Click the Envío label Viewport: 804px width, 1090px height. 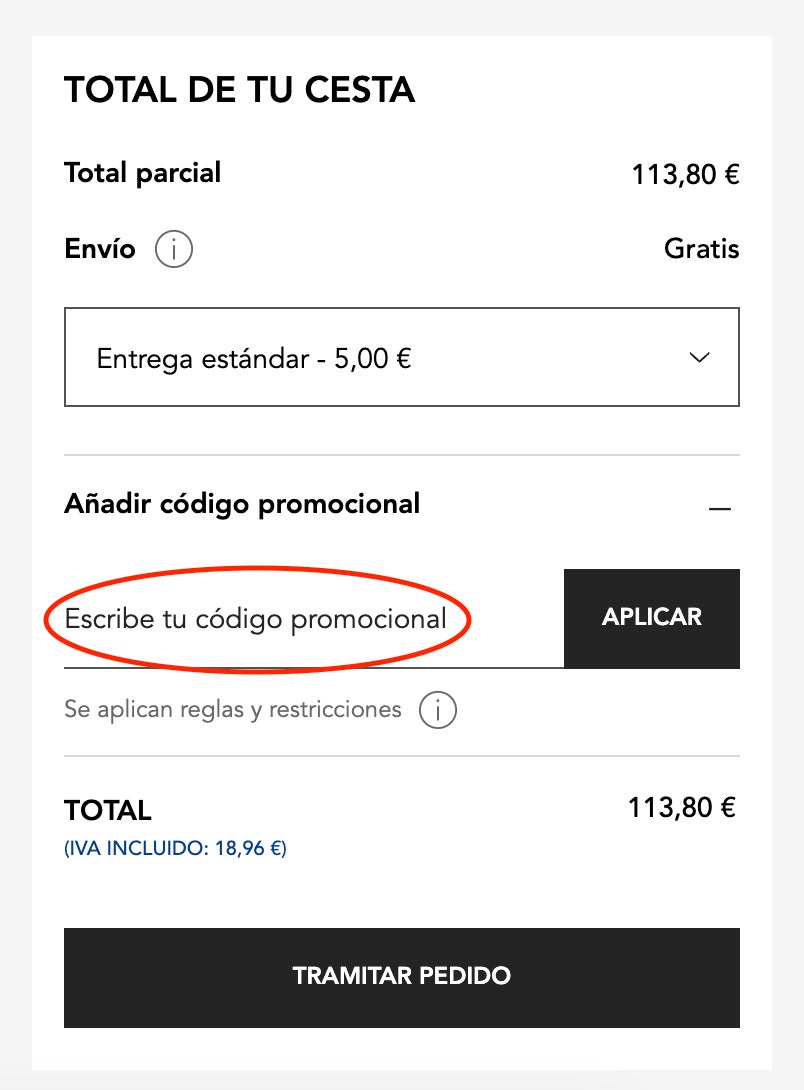[100, 249]
